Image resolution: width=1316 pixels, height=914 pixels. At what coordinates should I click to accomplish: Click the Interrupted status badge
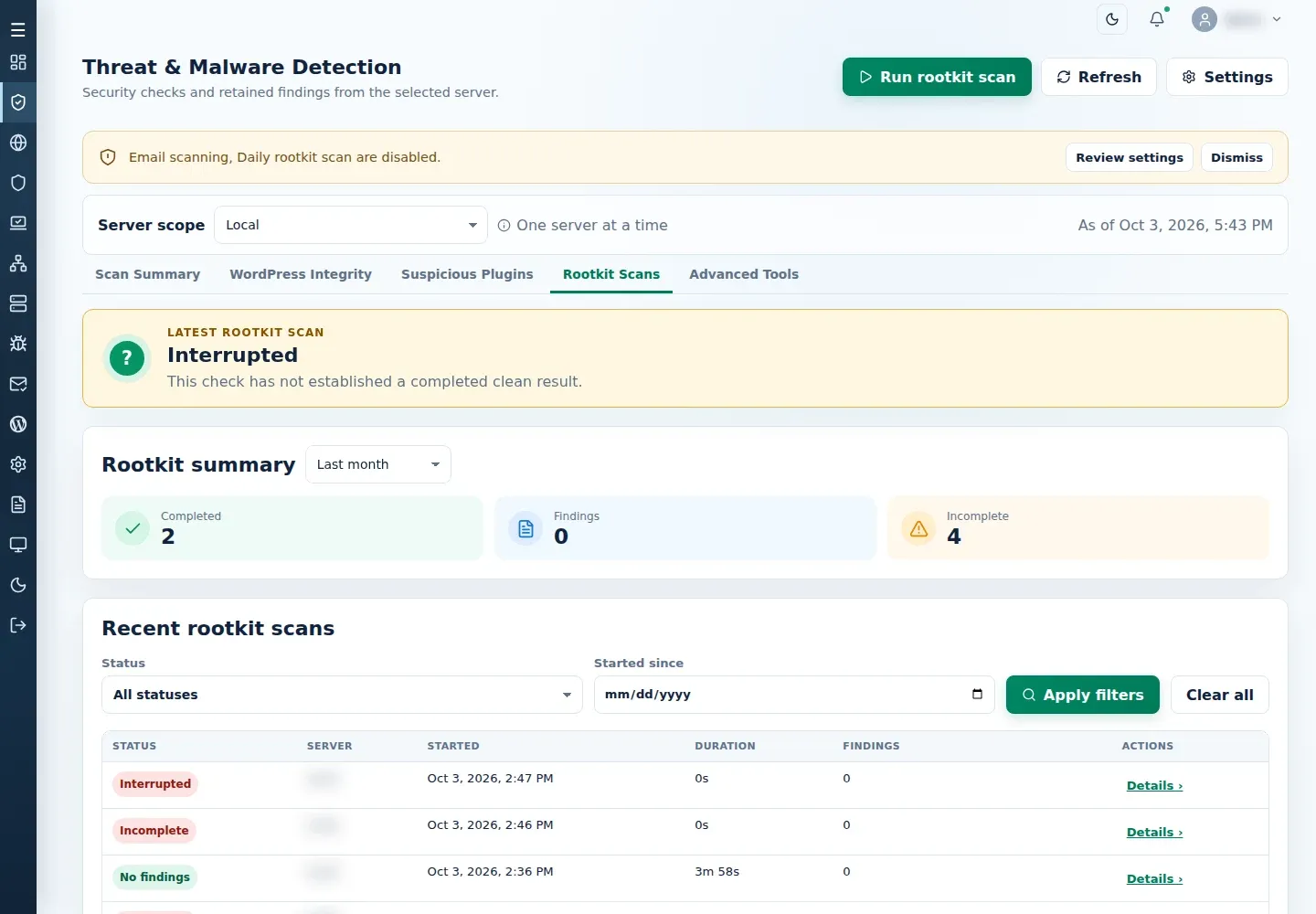click(x=155, y=784)
